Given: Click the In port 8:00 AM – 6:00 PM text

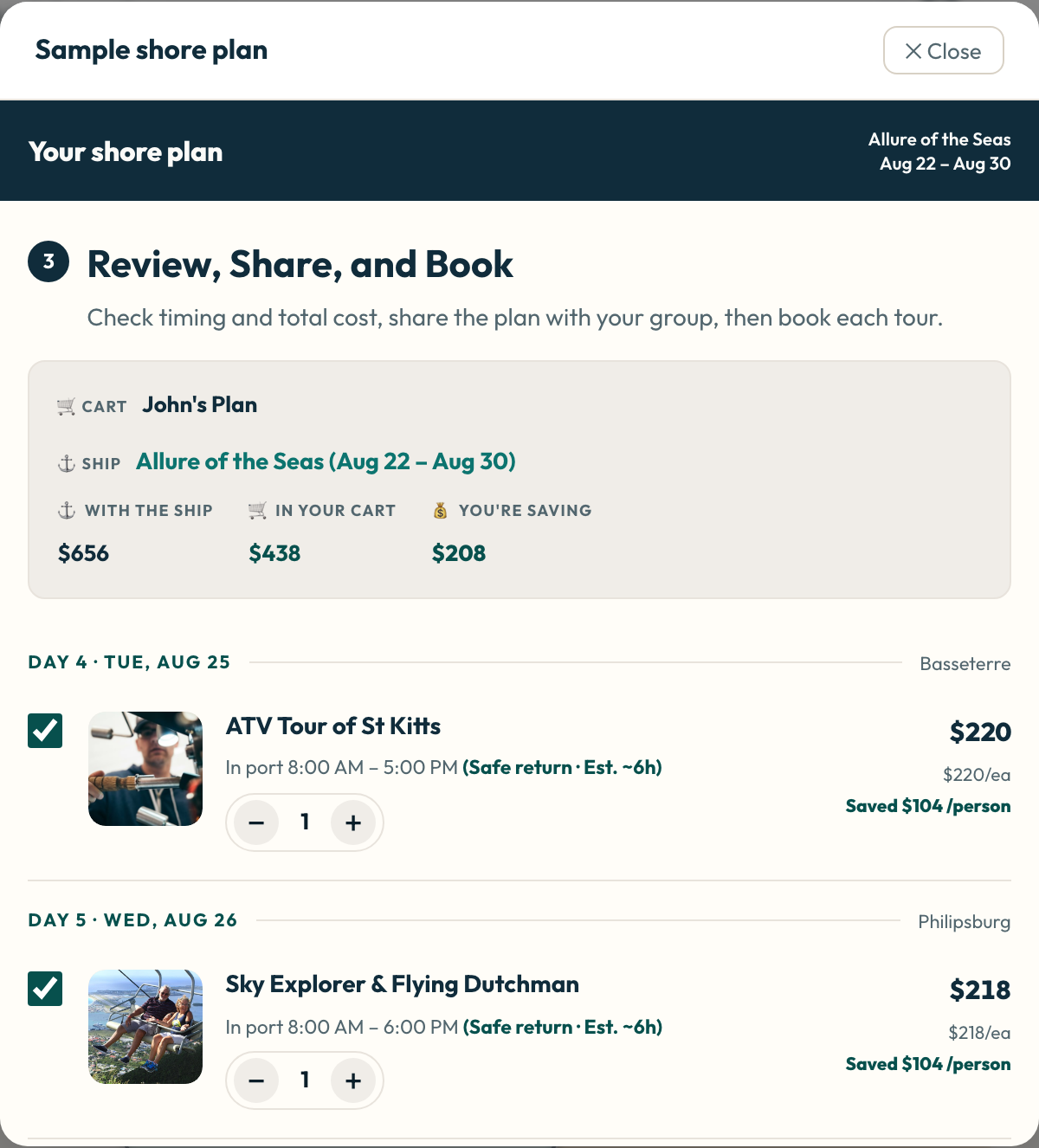Looking at the screenshot, I should click(x=342, y=1028).
